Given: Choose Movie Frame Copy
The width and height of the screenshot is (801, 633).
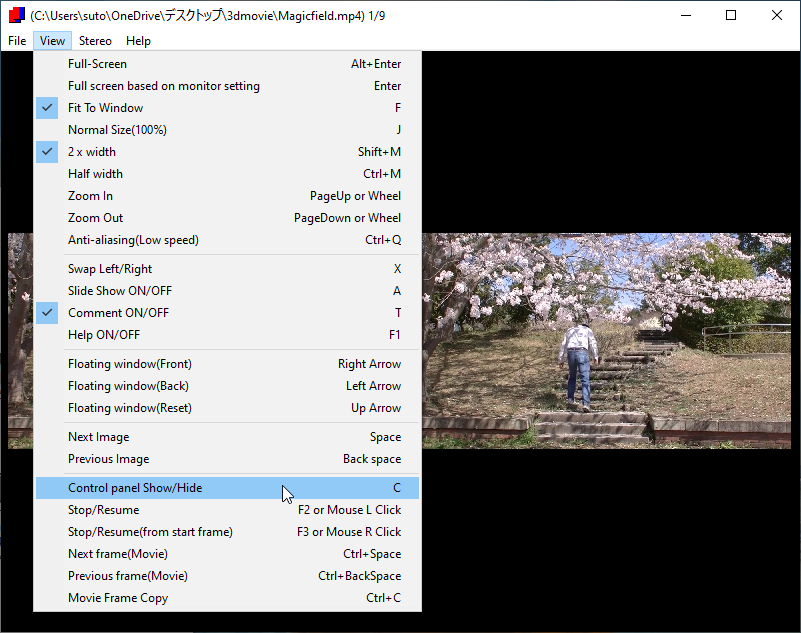Looking at the screenshot, I should pos(227,598).
